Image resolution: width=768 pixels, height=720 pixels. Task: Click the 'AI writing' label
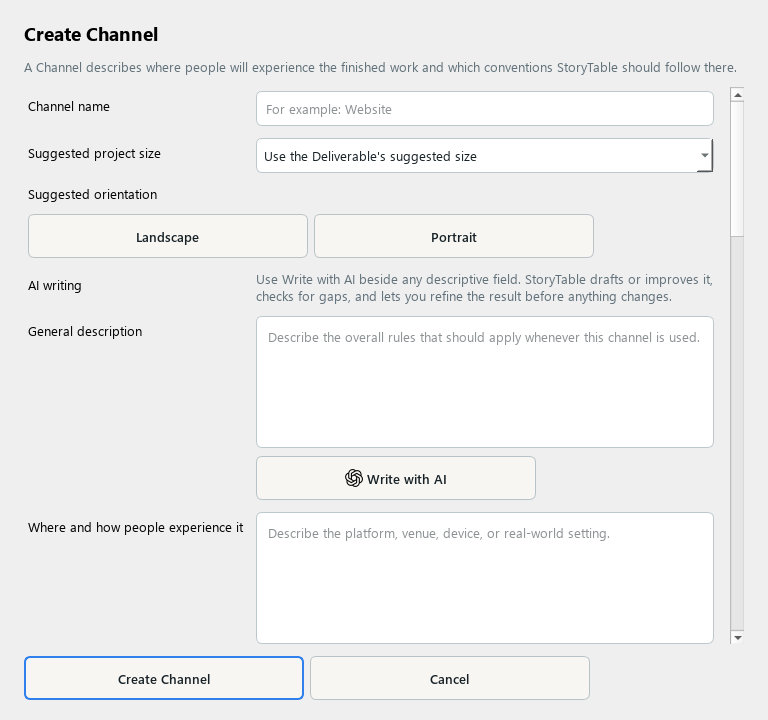pyautogui.click(x=55, y=286)
